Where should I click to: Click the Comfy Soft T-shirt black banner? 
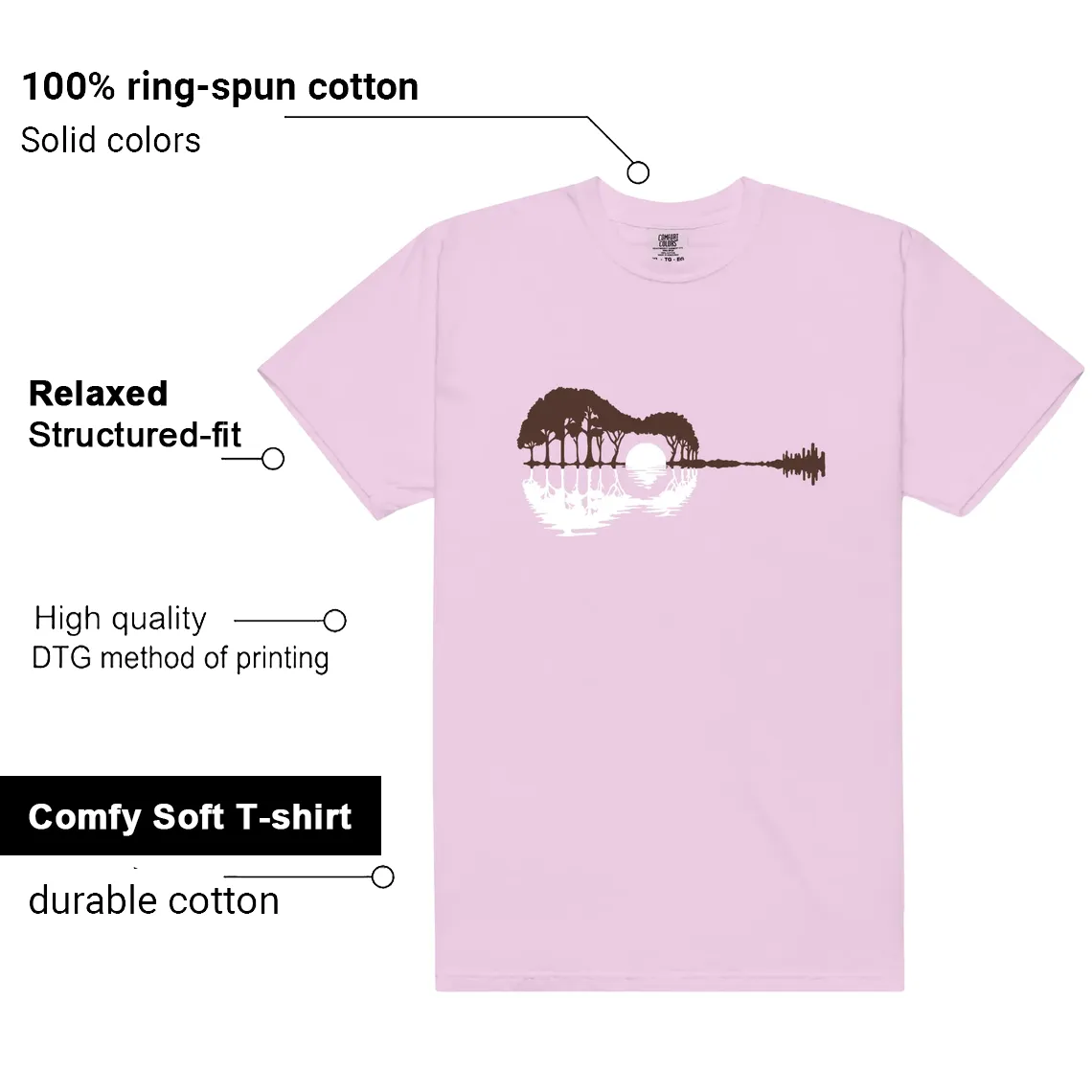pyautogui.click(x=190, y=815)
